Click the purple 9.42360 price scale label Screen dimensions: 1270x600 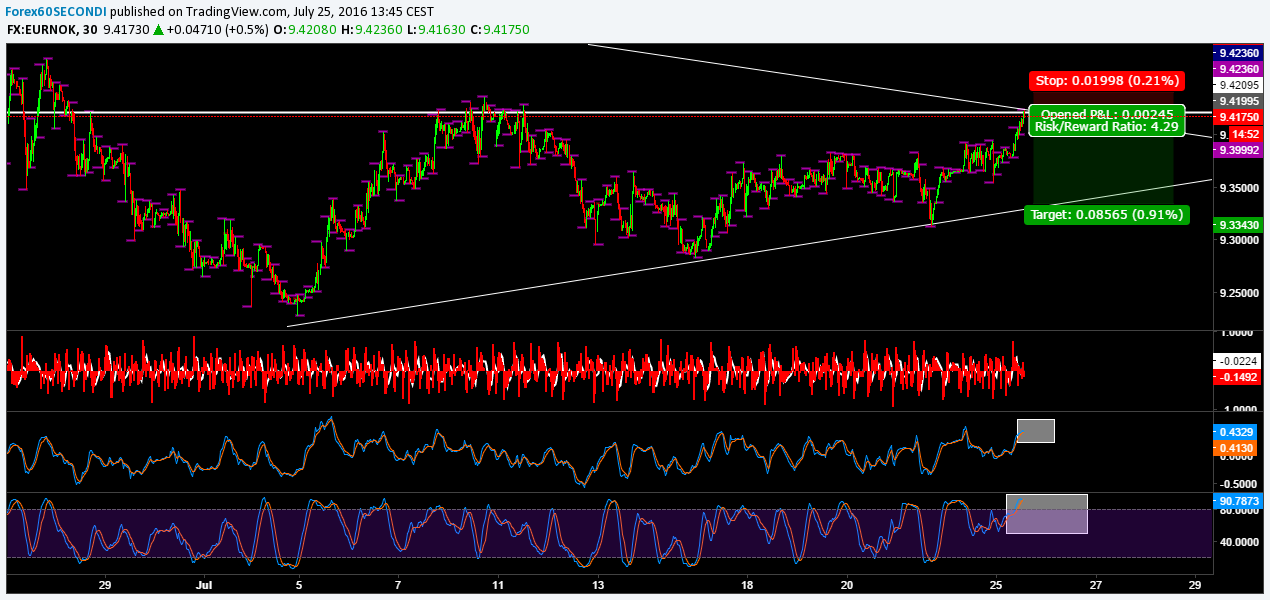tap(1239, 69)
